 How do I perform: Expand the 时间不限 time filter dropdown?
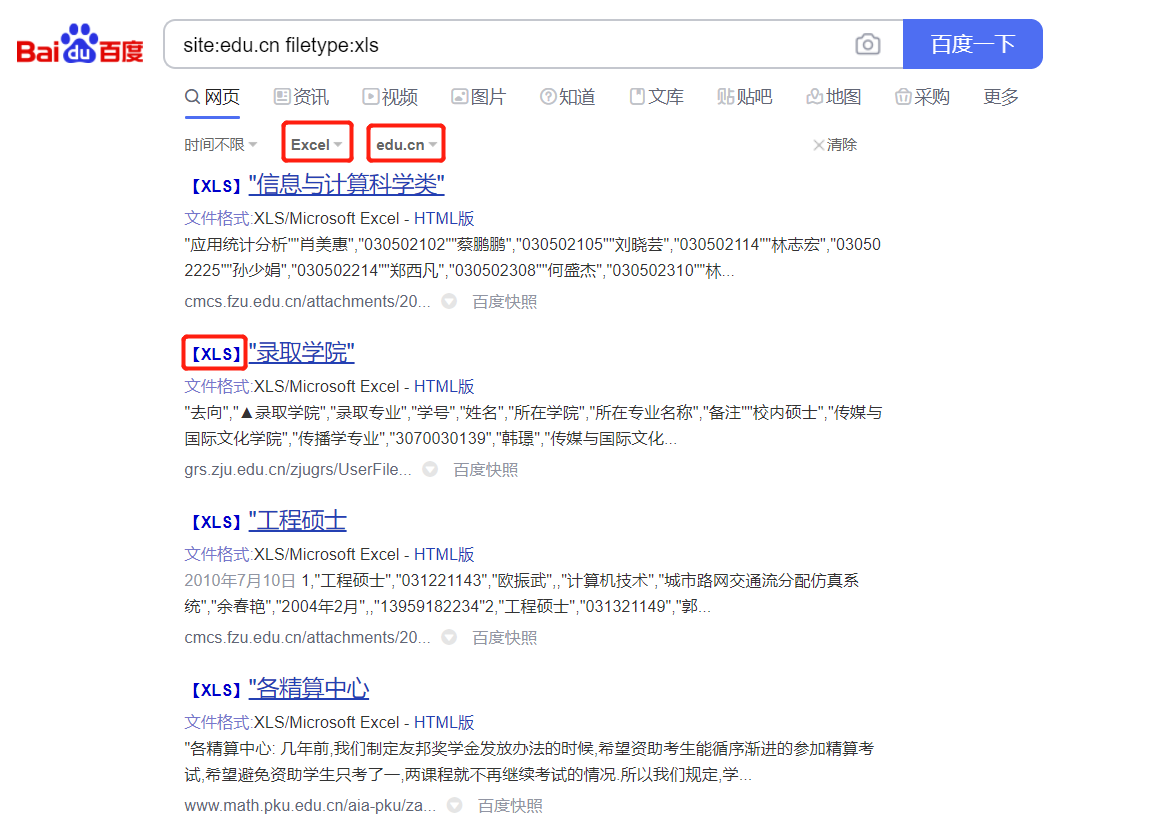tap(220, 144)
